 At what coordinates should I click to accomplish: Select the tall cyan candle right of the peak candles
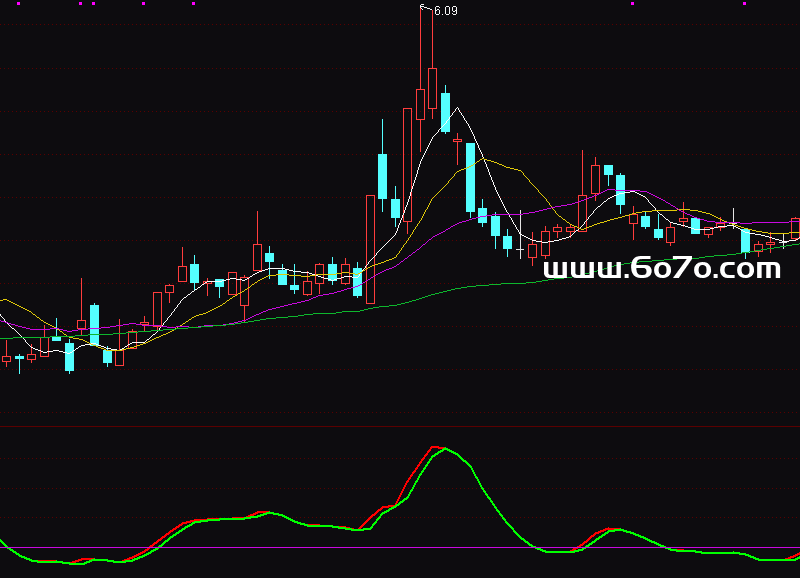click(470, 178)
